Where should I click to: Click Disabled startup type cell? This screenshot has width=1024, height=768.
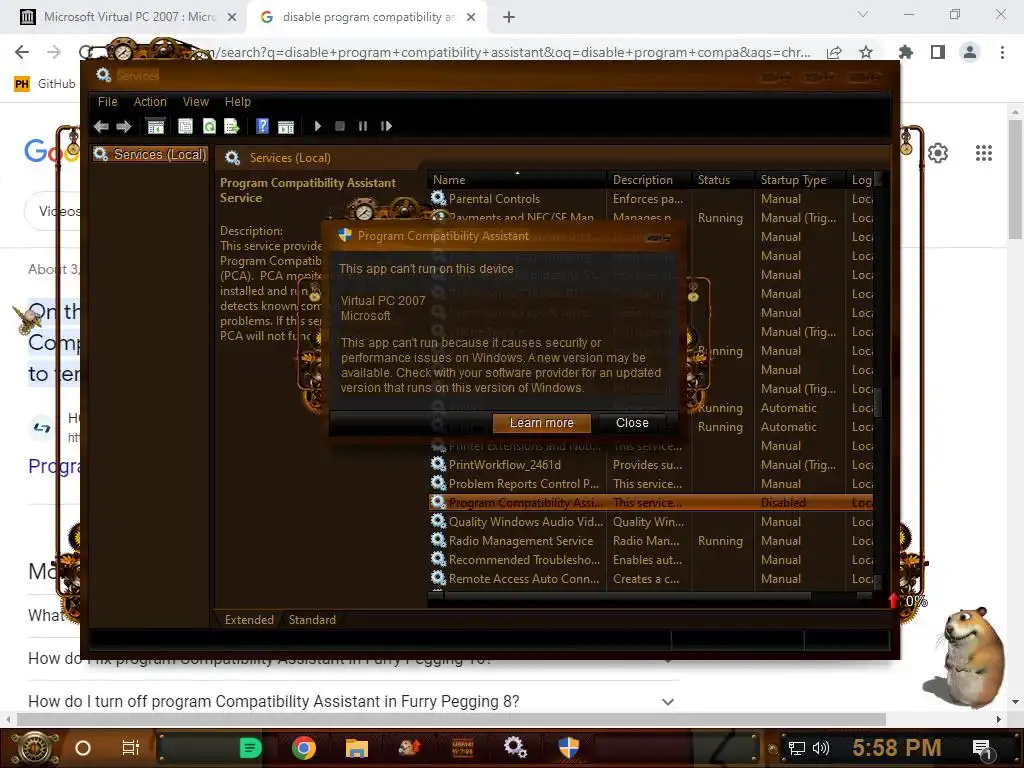(783, 503)
